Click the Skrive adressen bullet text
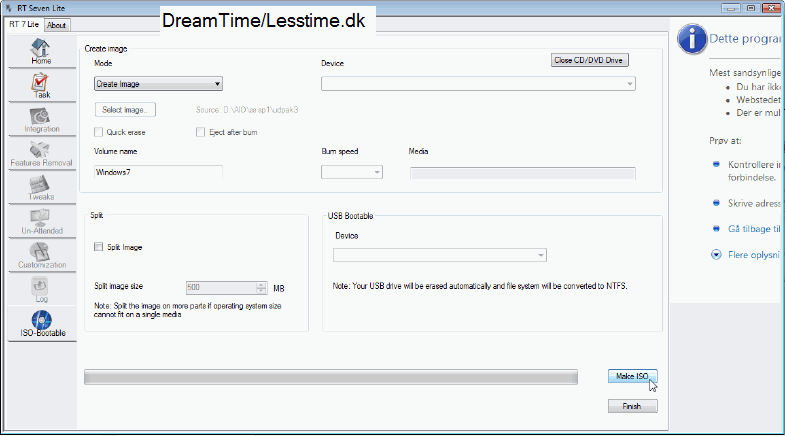The height and width of the screenshot is (436, 785). [754, 203]
